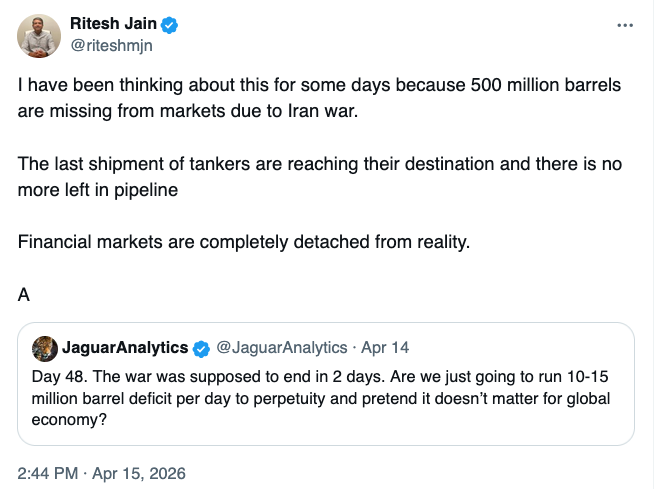Click the lone 'A' line in the tweet
The height and width of the screenshot is (489, 656).
tap(24, 294)
